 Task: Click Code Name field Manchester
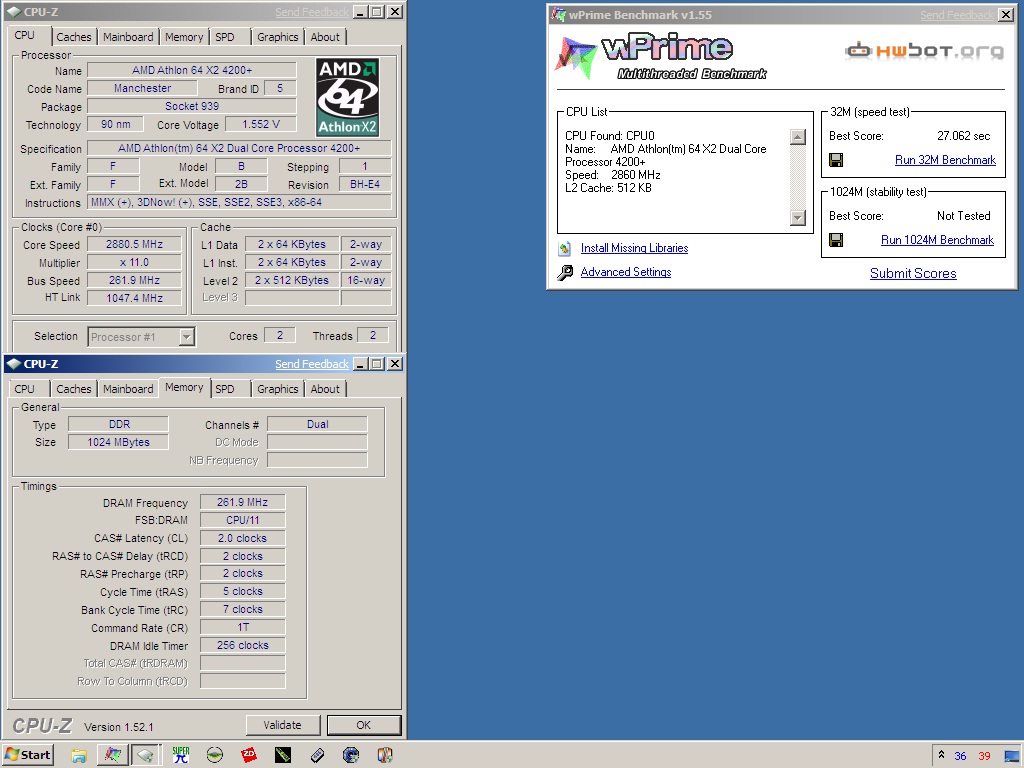click(x=142, y=88)
